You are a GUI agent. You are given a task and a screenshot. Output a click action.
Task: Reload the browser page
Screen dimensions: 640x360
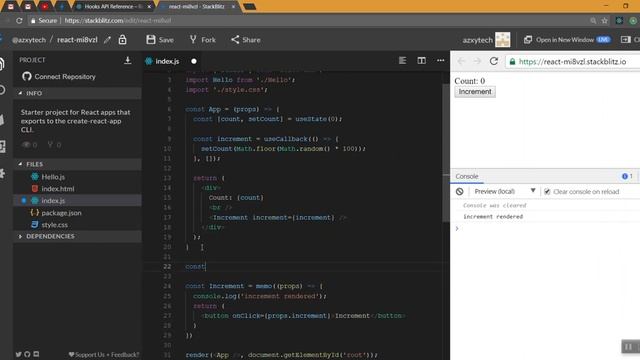point(19,20)
